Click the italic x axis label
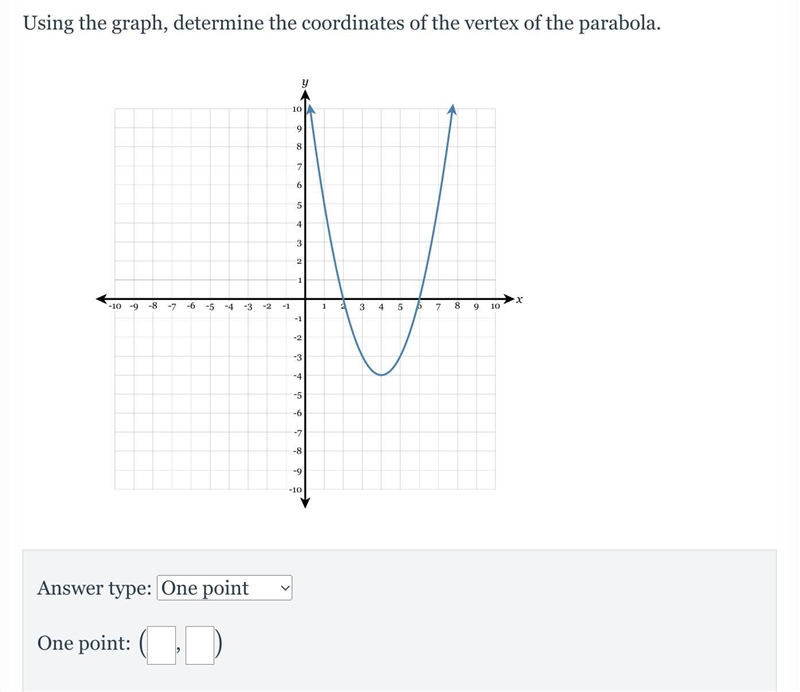This screenshot has height=692, width=800. pyautogui.click(x=519, y=299)
